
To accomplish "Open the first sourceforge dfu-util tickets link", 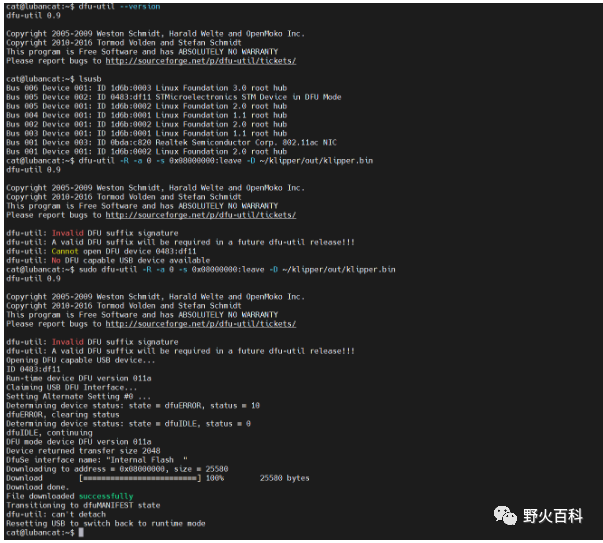I will coord(201,61).
